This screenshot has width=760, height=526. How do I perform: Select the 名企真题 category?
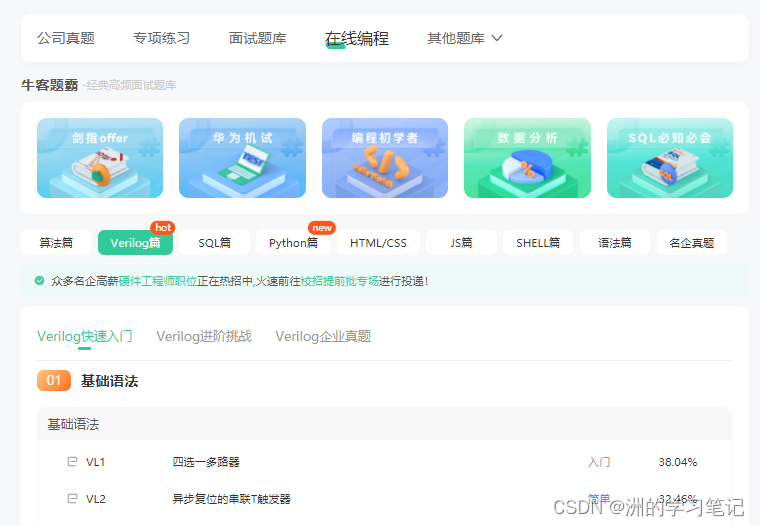click(692, 242)
